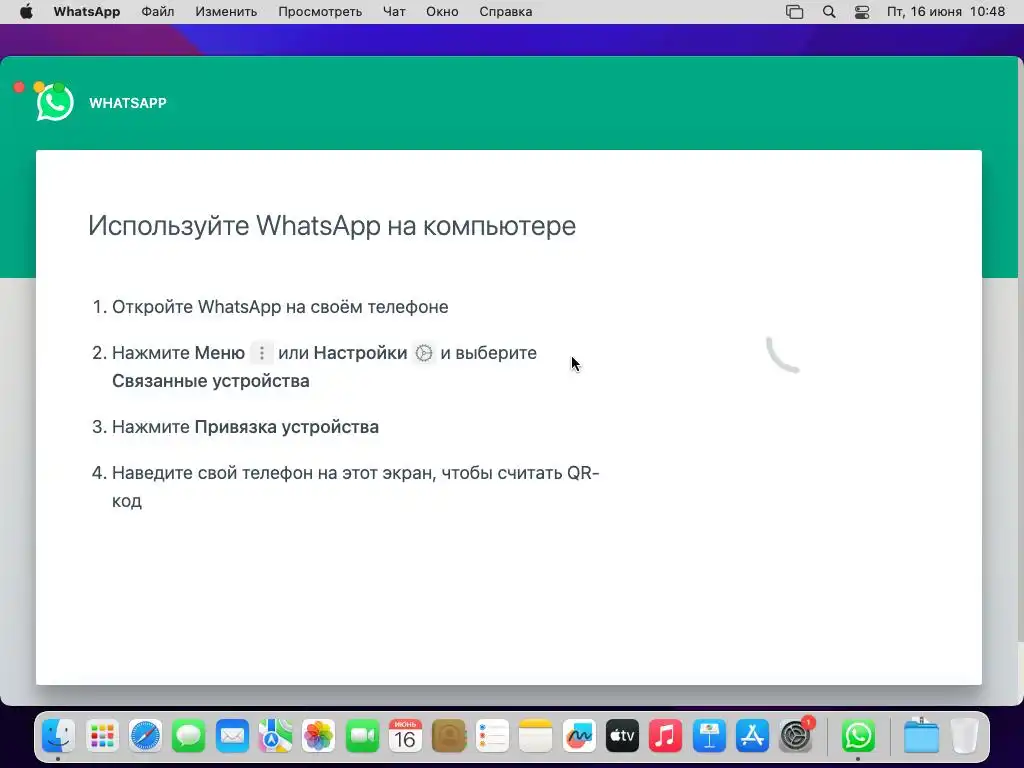This screenshot has width=1024, height=768.
Task: Open Notes from the Dock
Action: point(536,737)
